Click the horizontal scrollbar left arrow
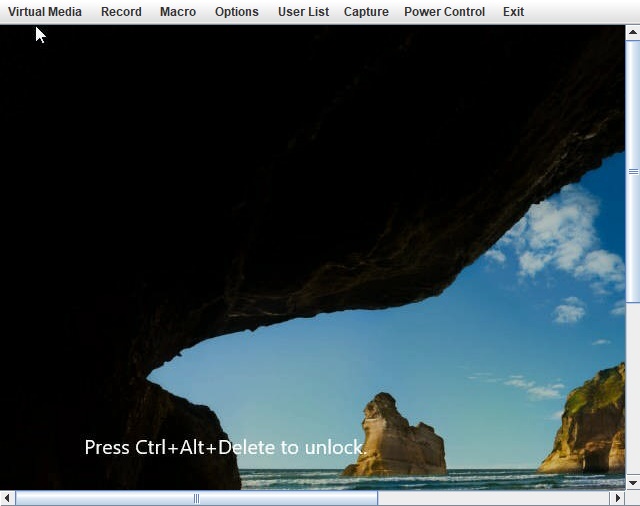The image size is (640, 506). (x=7, y=498)
